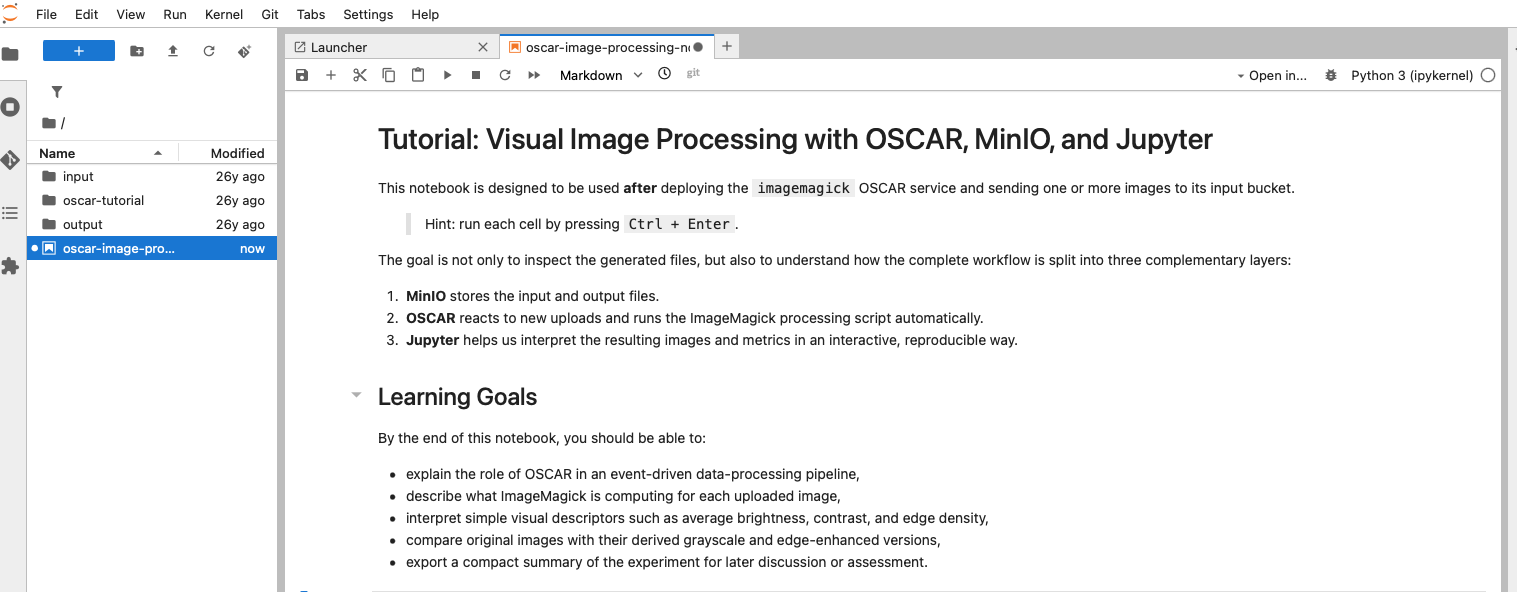
Task: Open the oscar-tutorial folder
Action: 103,200
